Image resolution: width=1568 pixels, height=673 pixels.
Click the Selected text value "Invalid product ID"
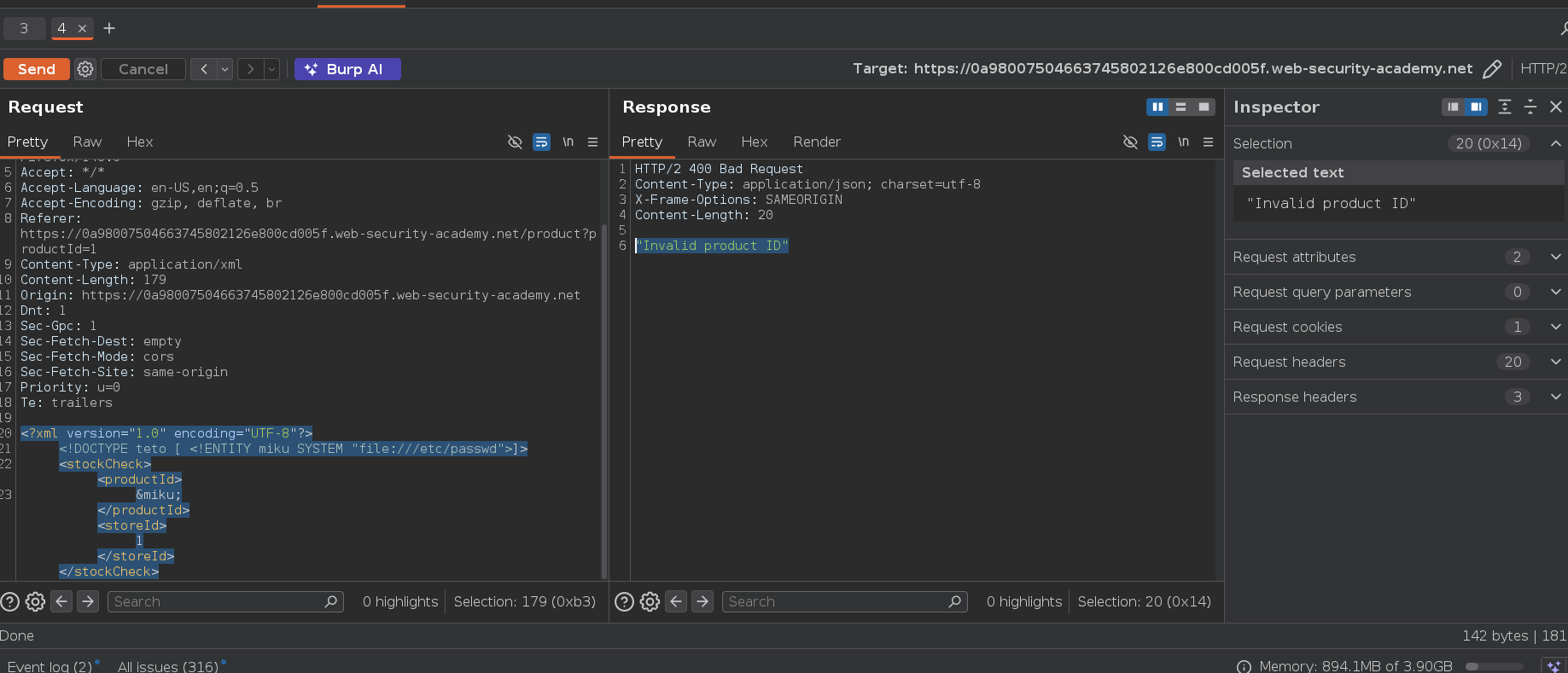point(1331,203)
